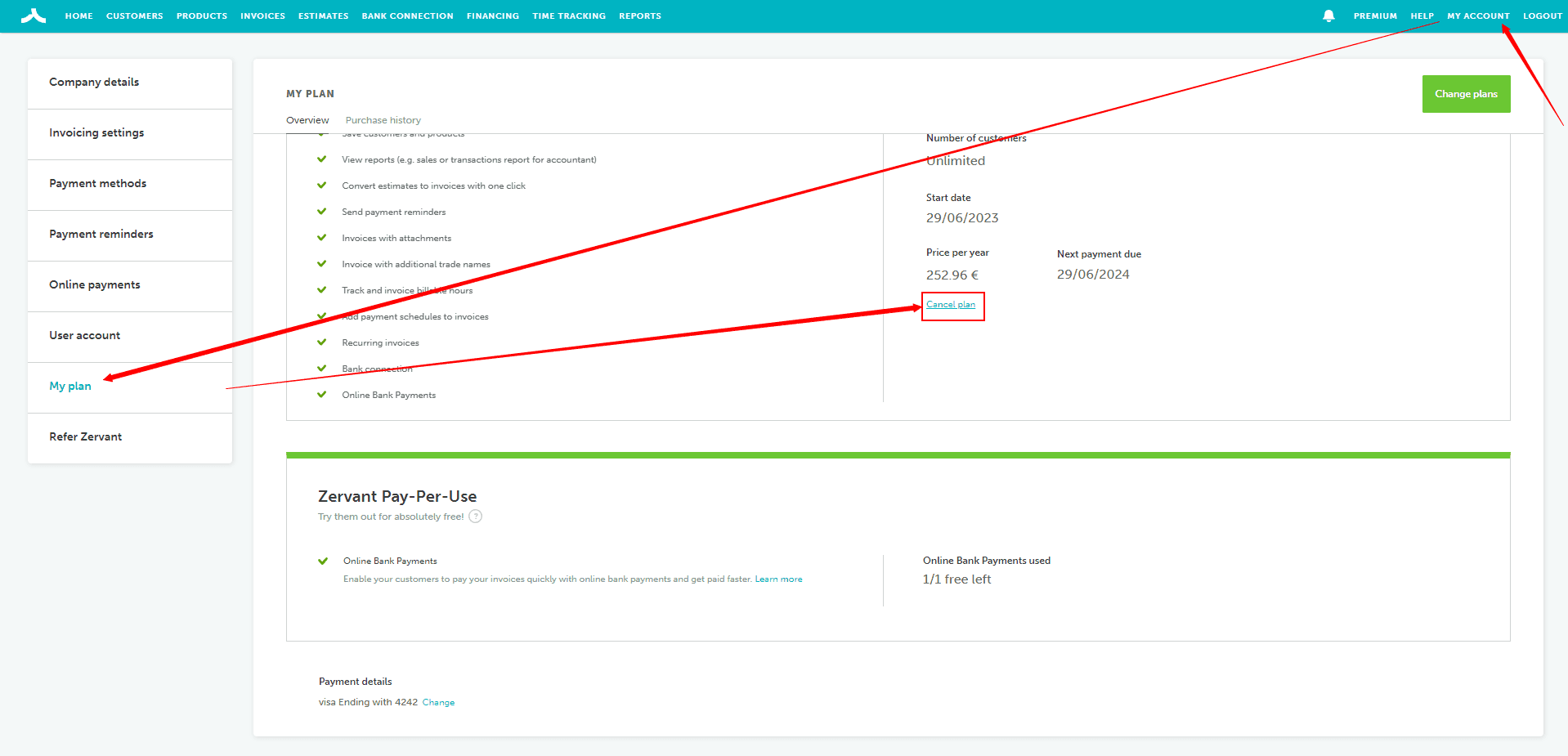Open Refer Zervant in the sidebar

(130, 437)
